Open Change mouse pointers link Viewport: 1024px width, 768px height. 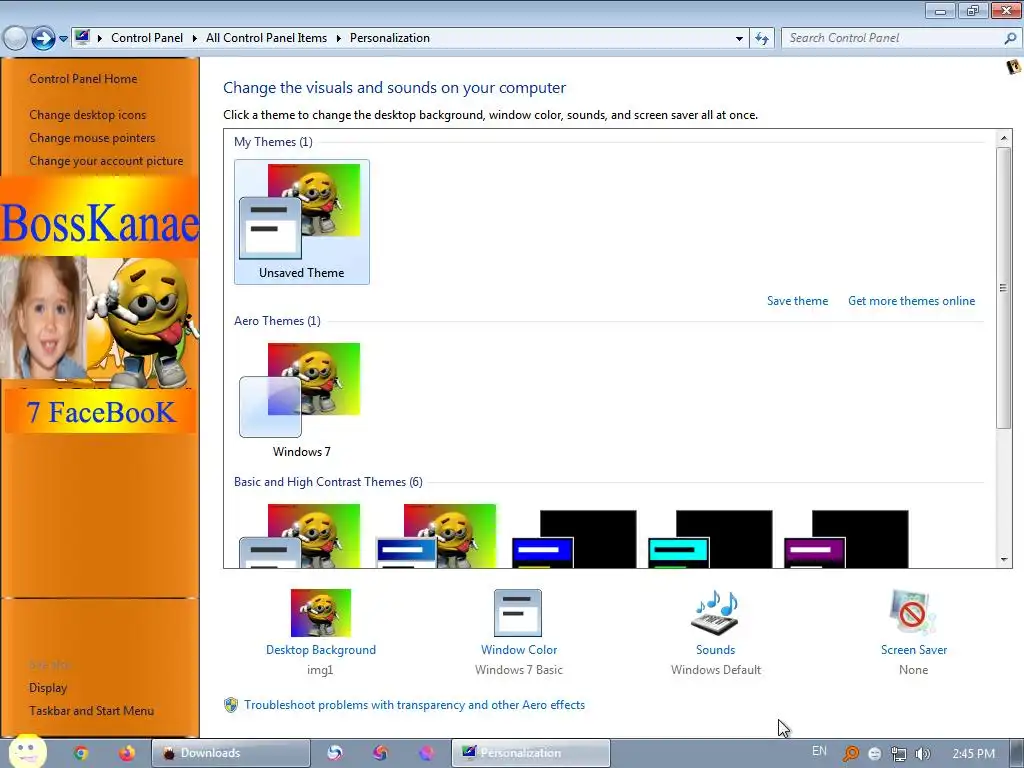[92, 138]
